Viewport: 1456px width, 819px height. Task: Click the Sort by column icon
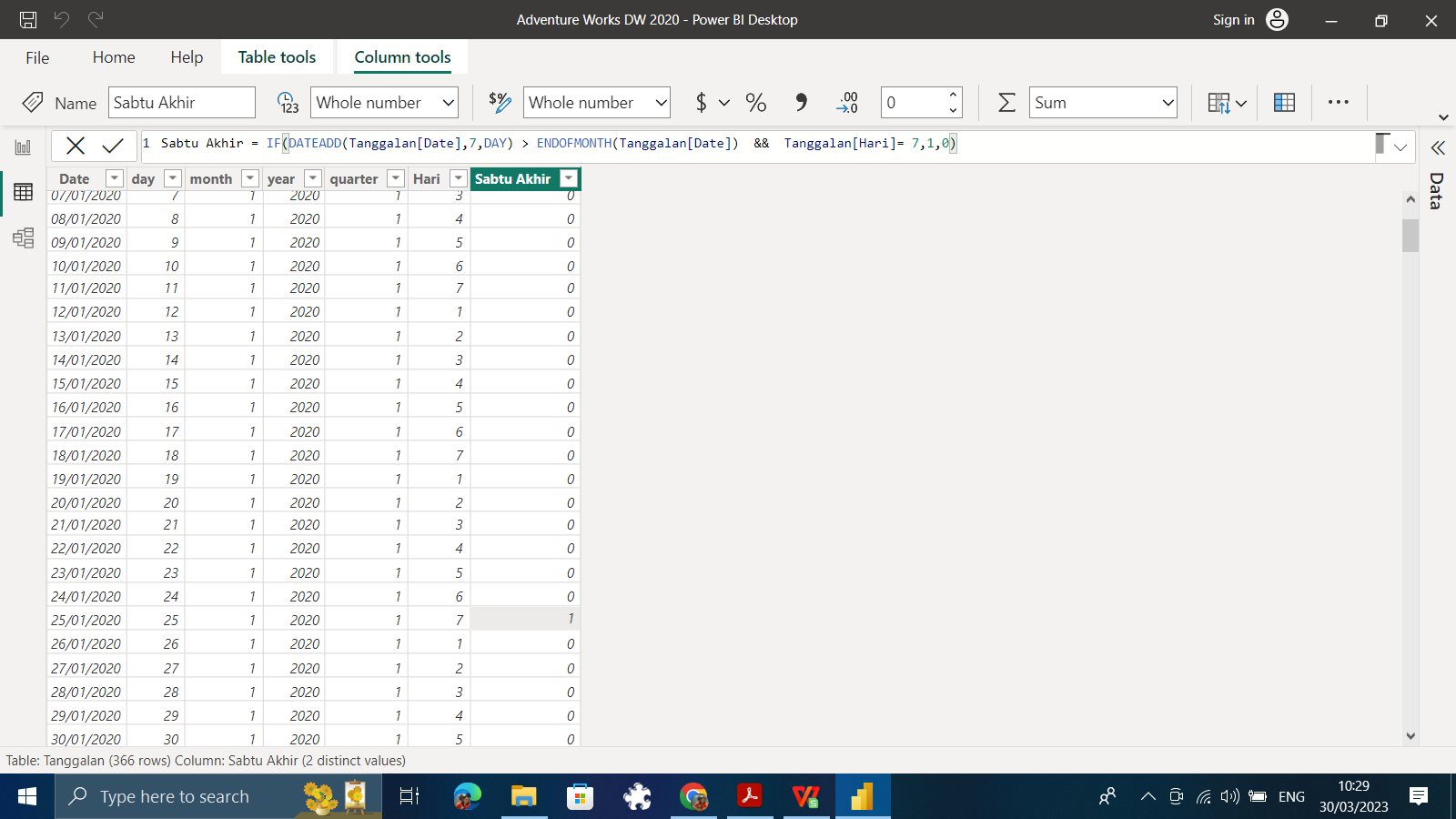[x=1227, y=103]
